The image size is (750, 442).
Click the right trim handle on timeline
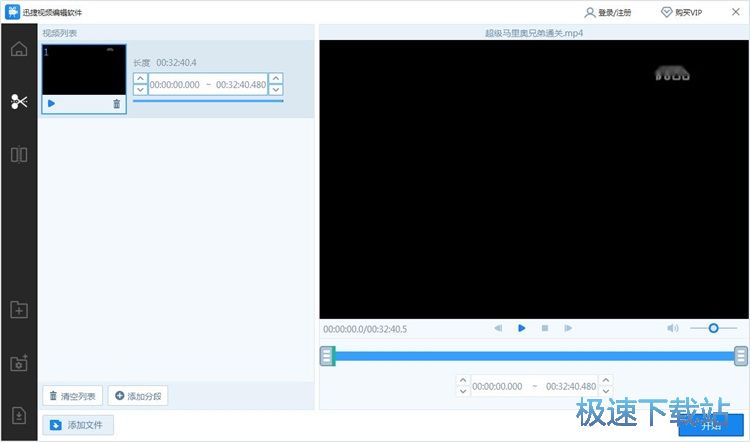[741, 356]
